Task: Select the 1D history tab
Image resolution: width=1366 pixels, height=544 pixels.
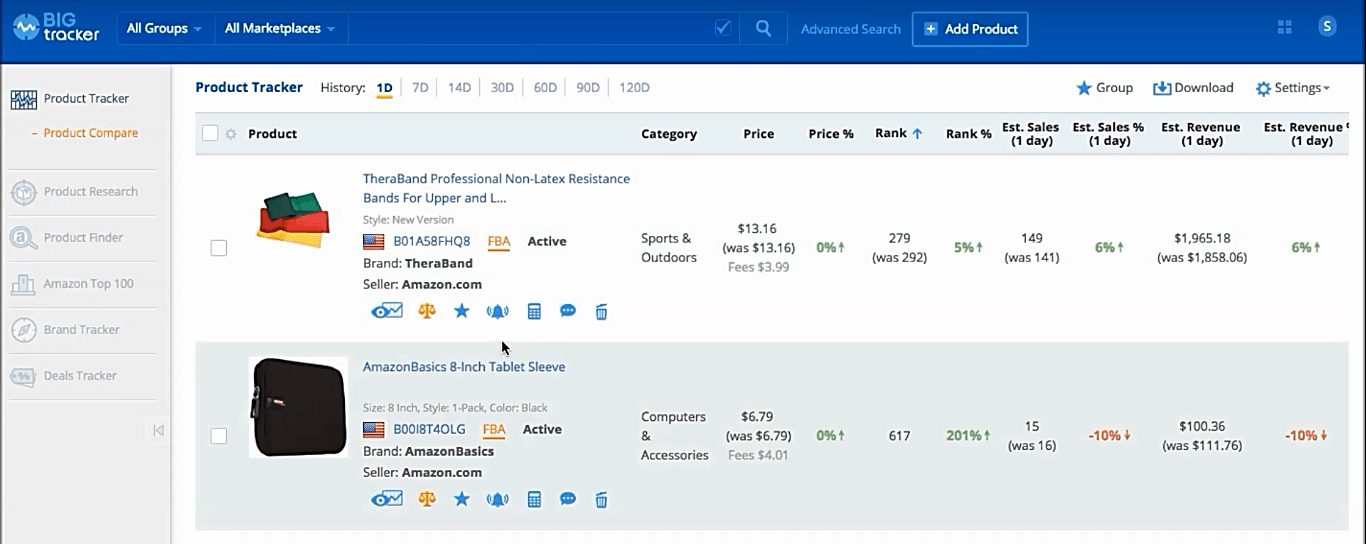Action: (384, 88)
